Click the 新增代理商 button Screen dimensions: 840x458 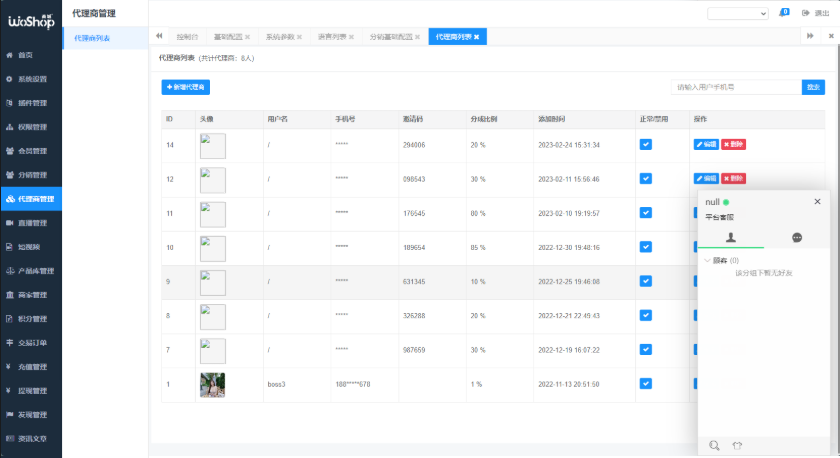pyautogui.click(x=185, y=87)
